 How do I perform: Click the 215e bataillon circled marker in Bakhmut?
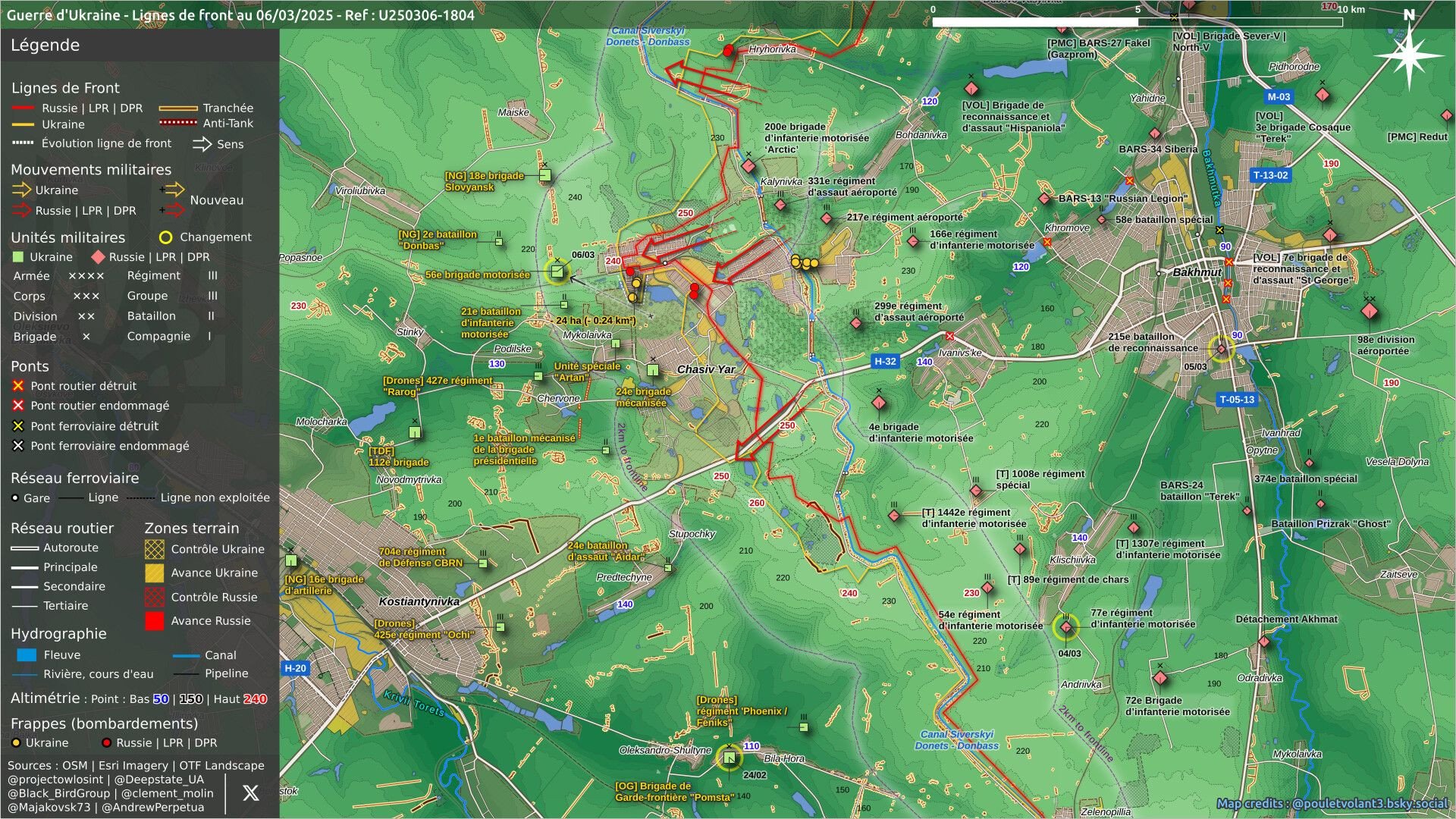1222,349
